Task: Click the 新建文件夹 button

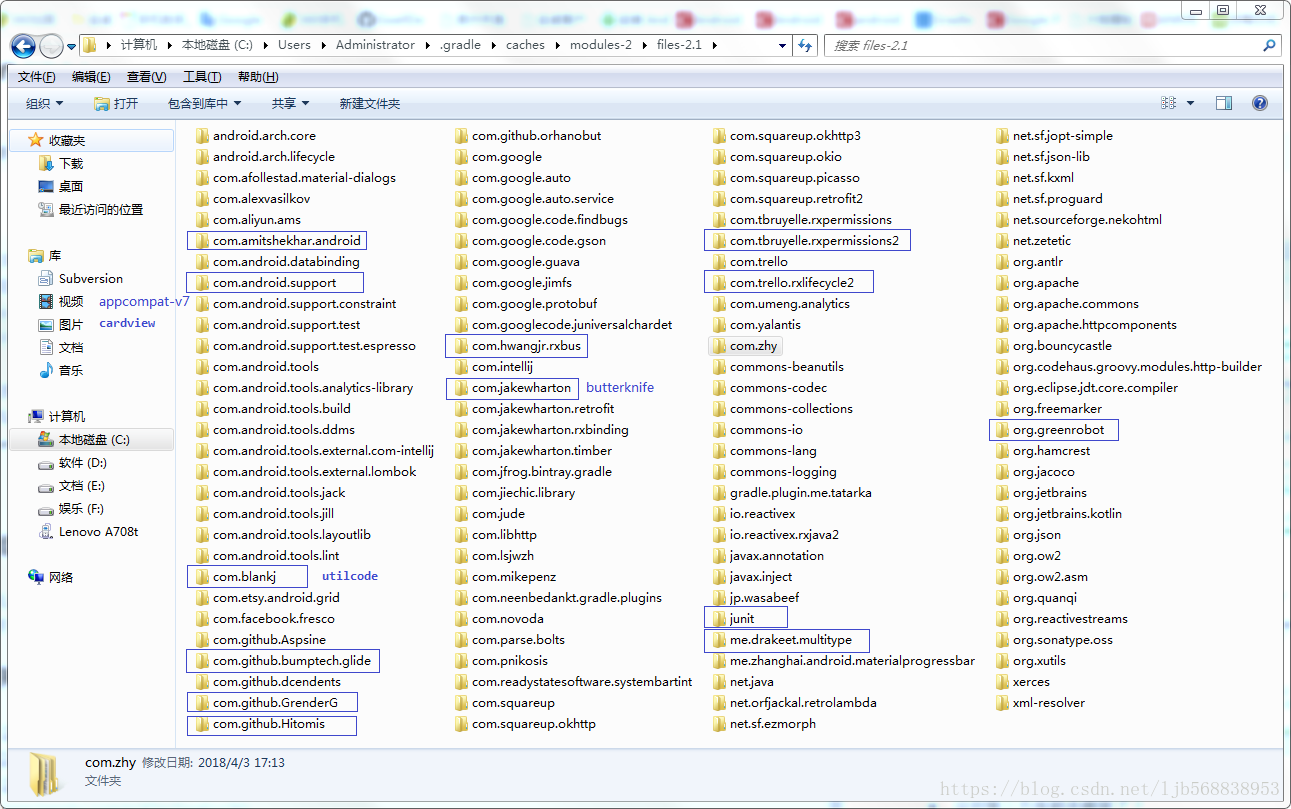Action: coord(369,104)
